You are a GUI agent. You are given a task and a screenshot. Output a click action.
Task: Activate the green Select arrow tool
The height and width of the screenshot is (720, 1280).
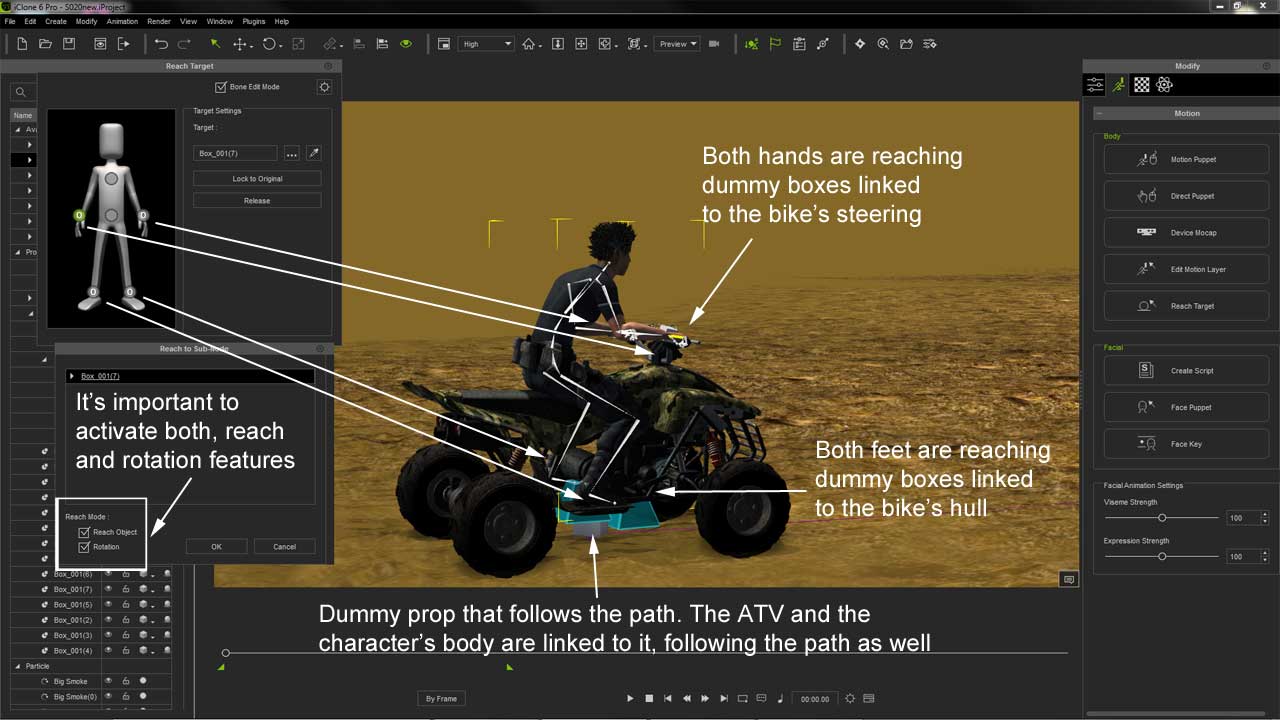[215, 44]
